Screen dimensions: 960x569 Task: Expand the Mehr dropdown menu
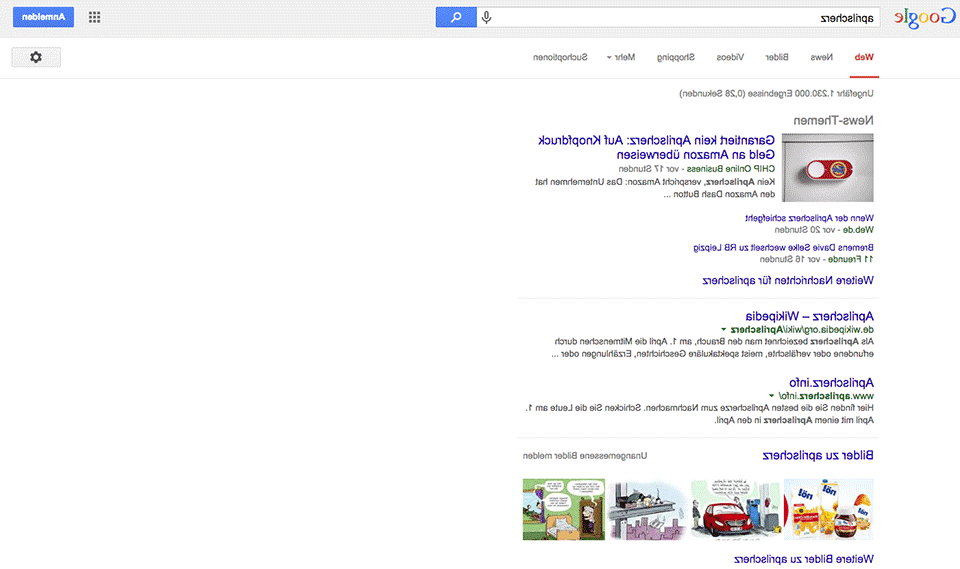point(621,57)
